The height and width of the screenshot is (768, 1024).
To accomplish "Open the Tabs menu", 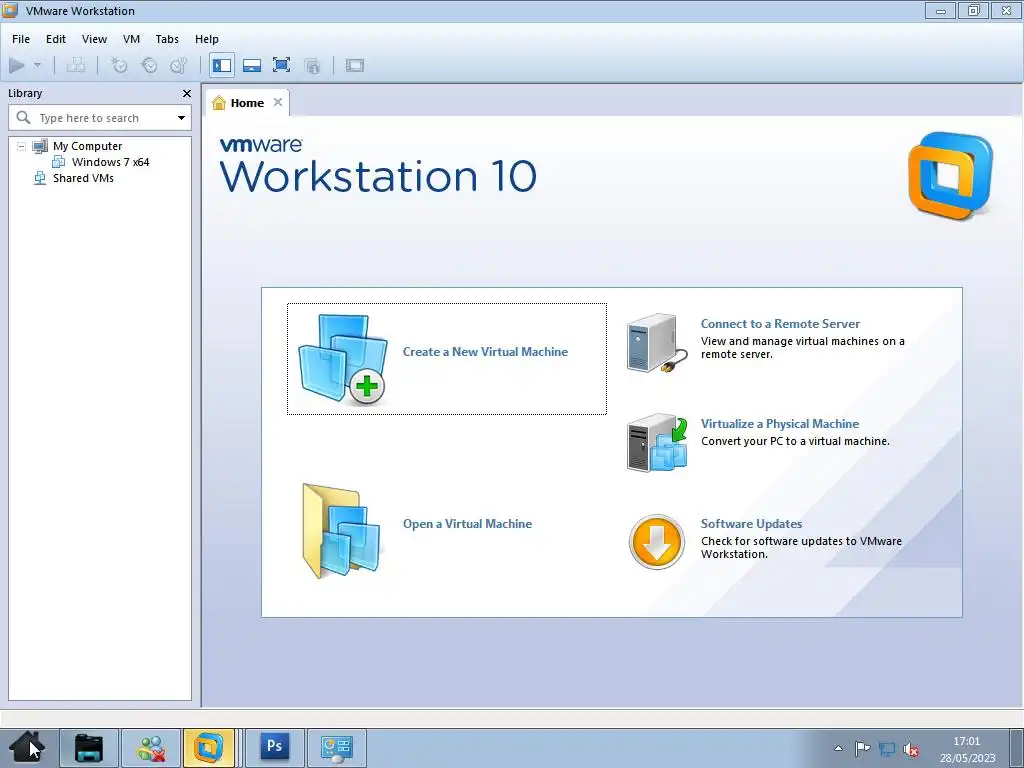I will tap(167, 39).
